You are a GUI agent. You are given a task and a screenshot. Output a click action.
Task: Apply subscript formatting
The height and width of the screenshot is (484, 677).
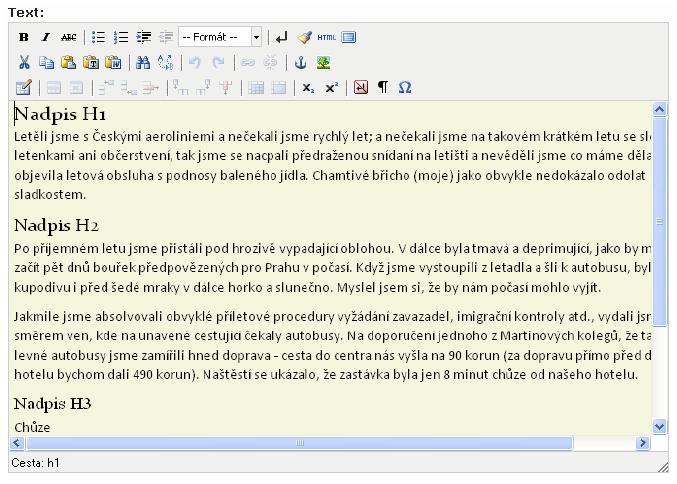pyautogui.click(x=308, y=88)
